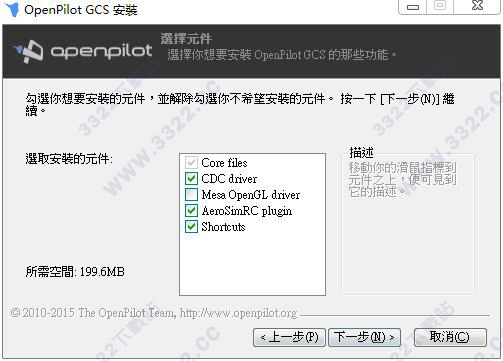Click the disabled maximize window icon
The image size is (503, 361).
point(440,6)
